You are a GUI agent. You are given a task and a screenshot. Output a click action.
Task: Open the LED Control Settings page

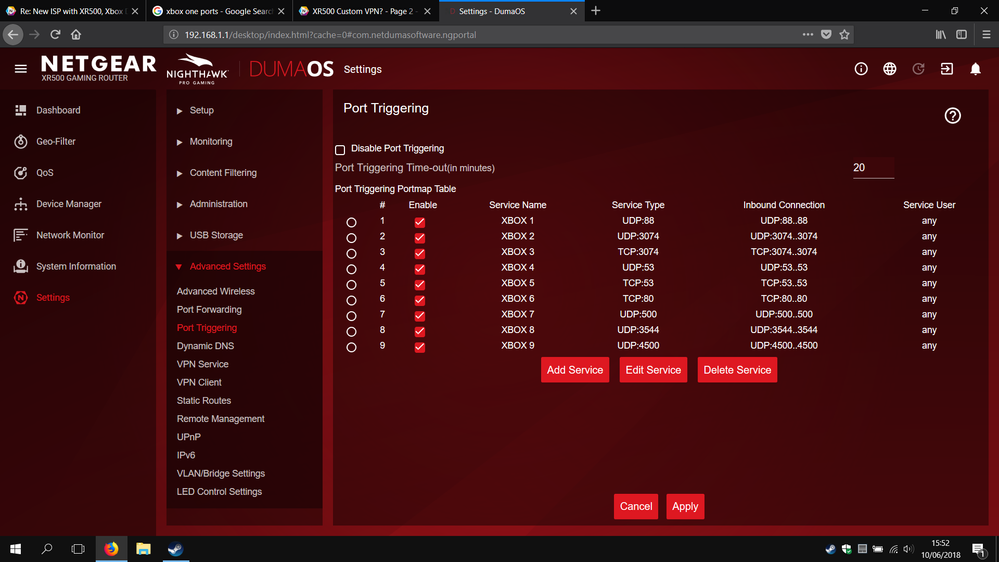pos(219,492)
